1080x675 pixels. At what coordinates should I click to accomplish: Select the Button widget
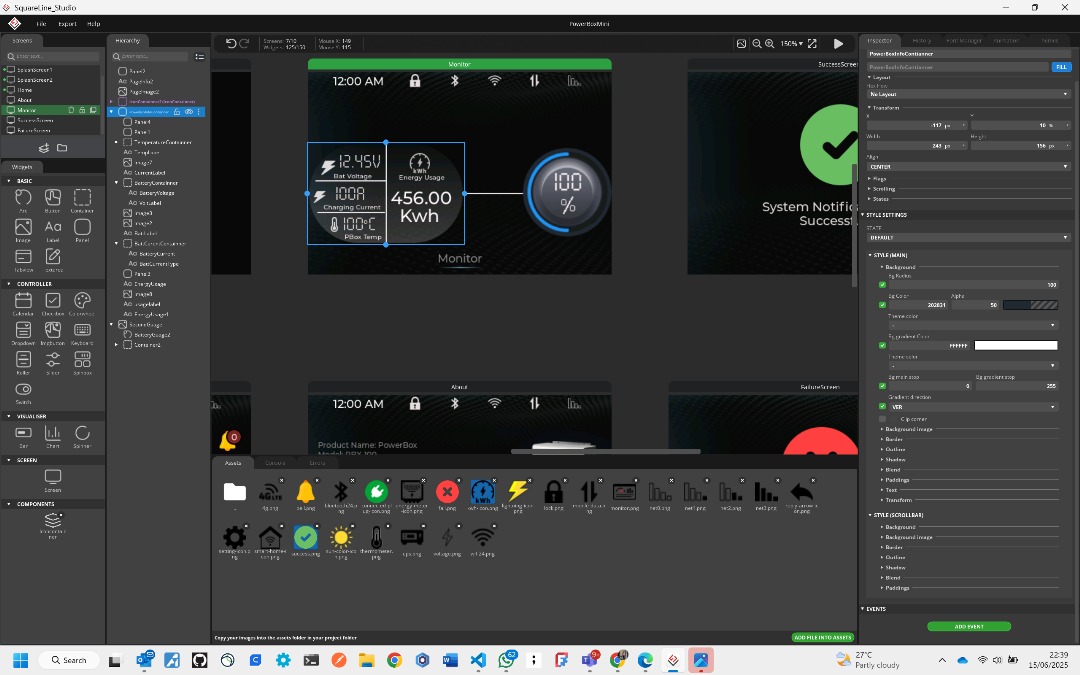point(52,198)
